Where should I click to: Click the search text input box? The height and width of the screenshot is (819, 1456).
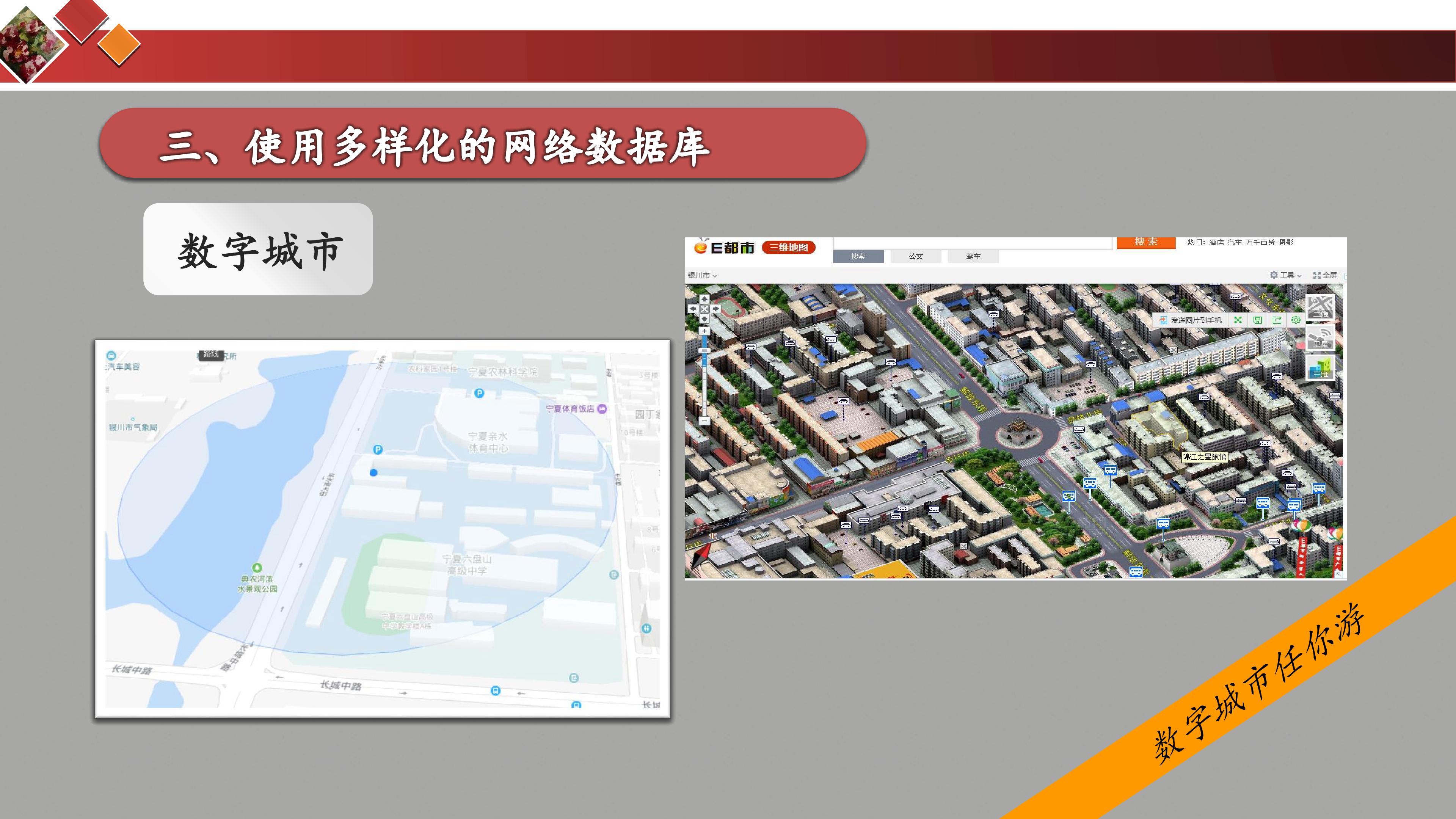[x=973, y=243]
